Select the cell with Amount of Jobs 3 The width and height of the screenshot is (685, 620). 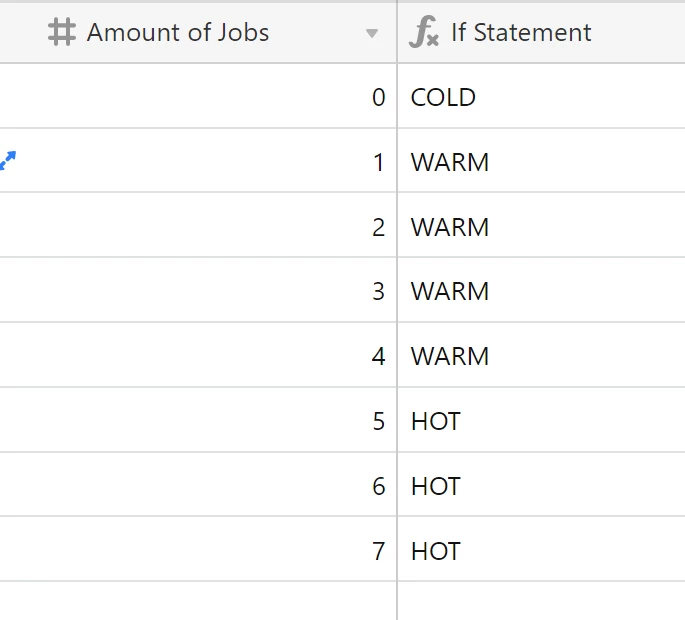(x=198, y=290)
